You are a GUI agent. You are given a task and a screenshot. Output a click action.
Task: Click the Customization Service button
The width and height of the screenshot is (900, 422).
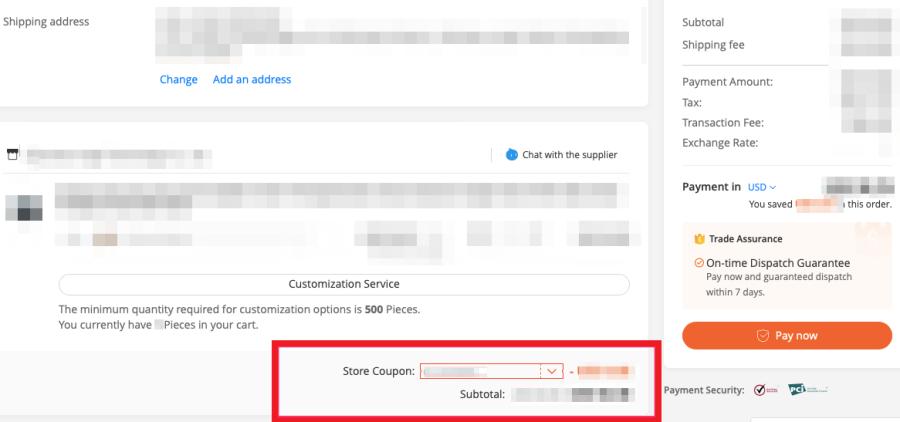coord(344,284)
